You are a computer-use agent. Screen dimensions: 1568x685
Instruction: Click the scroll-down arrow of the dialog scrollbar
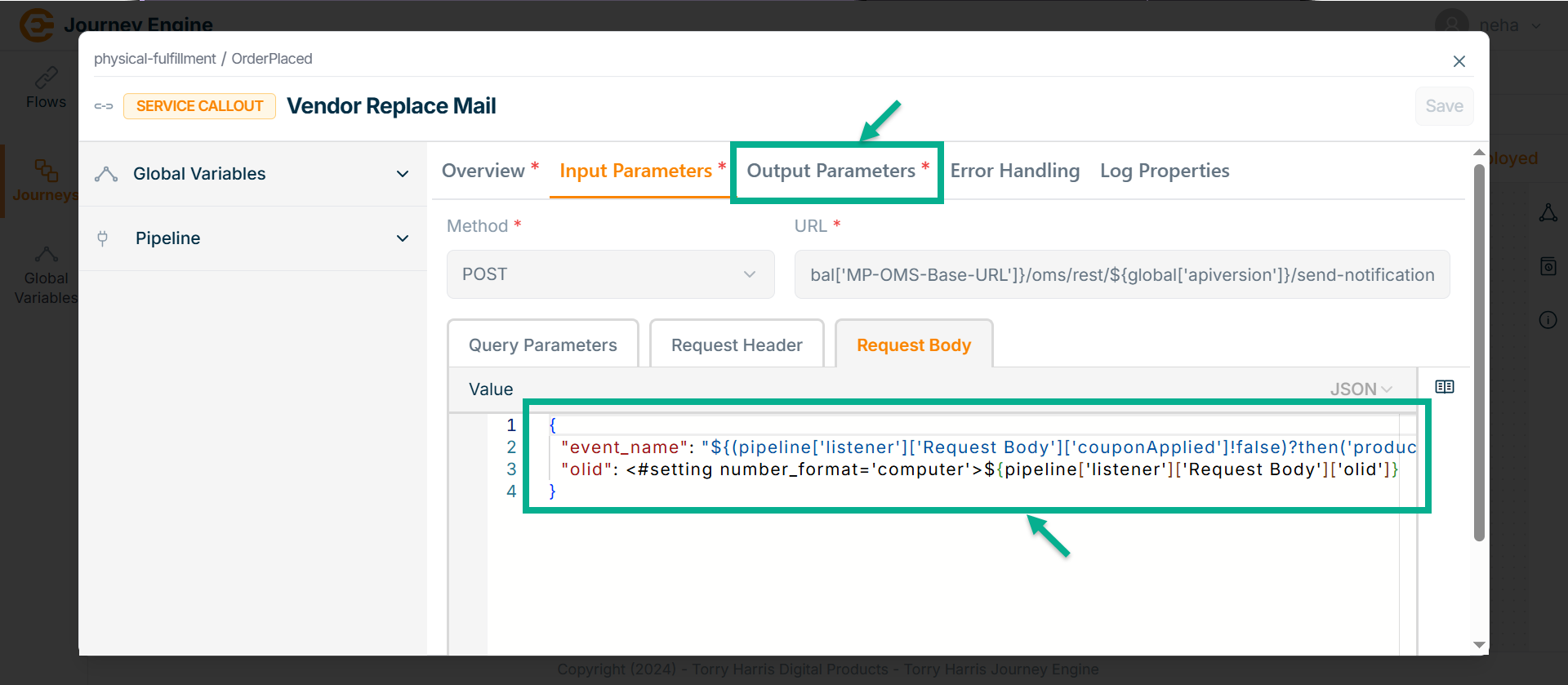tap(1478, 645)
